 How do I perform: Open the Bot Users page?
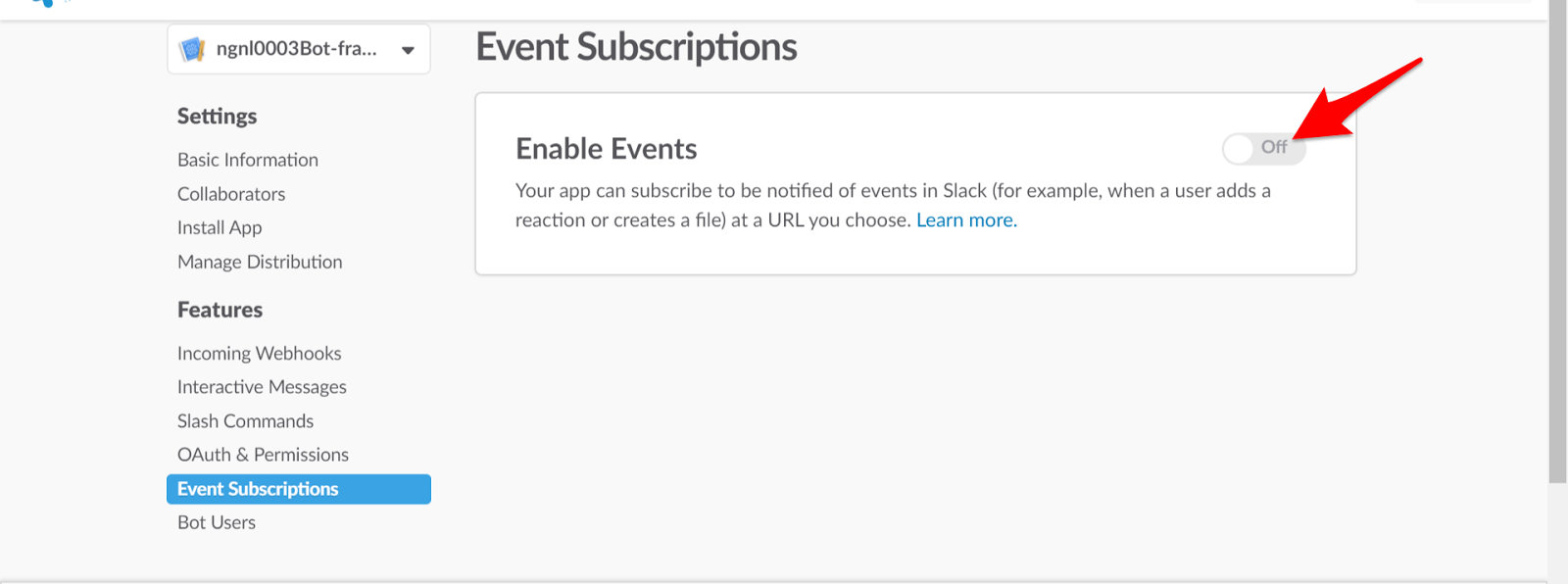pos(217,521)
